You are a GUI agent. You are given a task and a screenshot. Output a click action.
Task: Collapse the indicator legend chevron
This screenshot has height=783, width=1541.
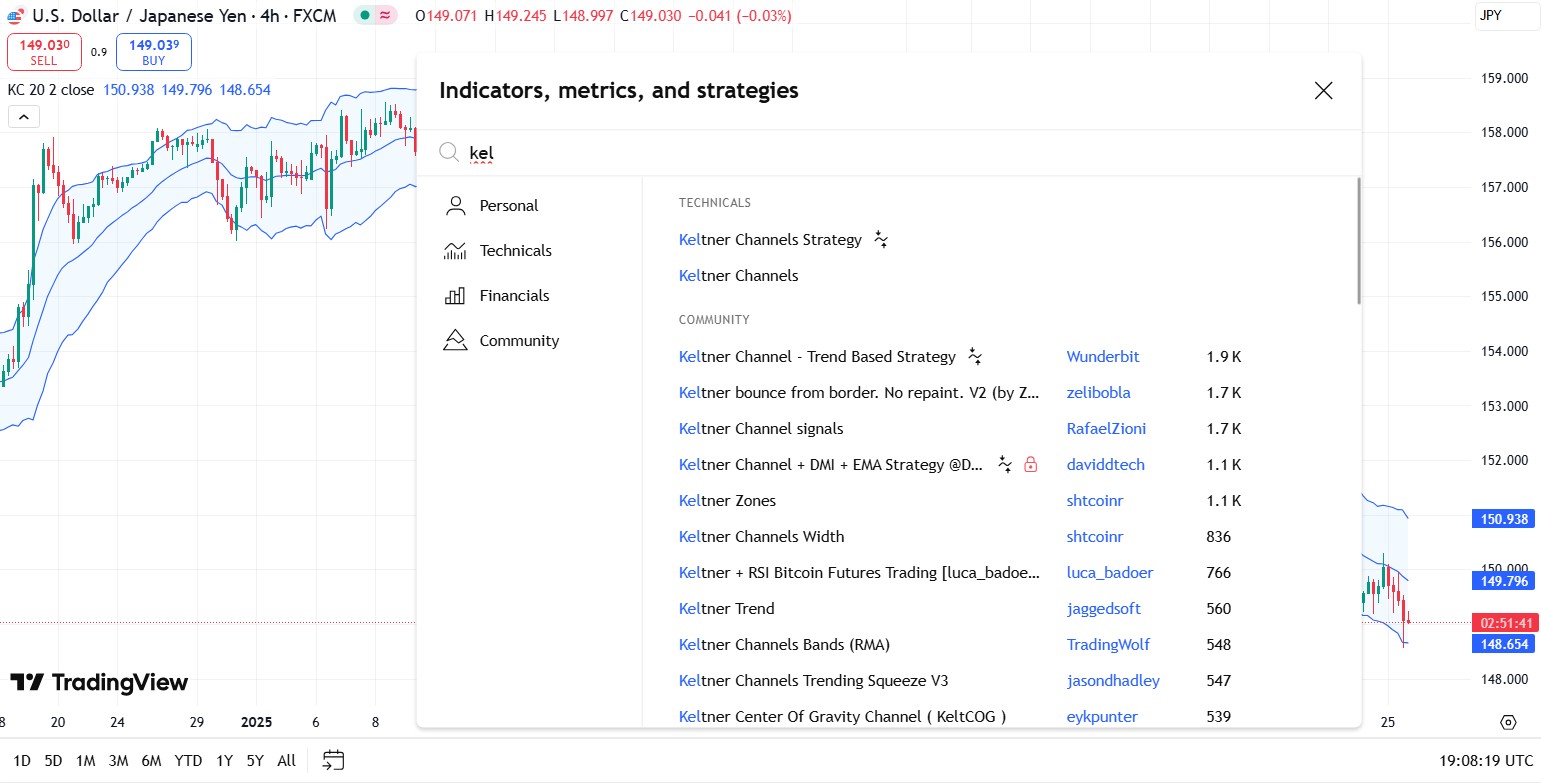[24, 117]
